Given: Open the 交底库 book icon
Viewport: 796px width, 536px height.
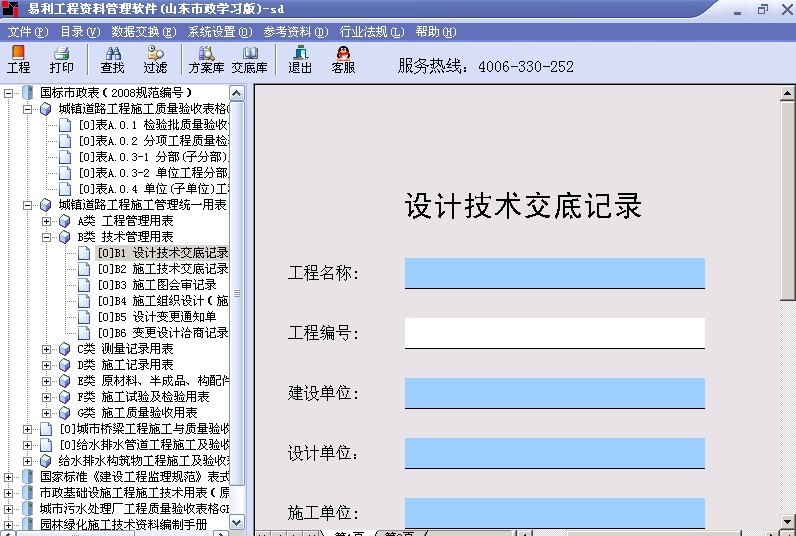Looking at the screenshot, I should click(x=249, y=59).
